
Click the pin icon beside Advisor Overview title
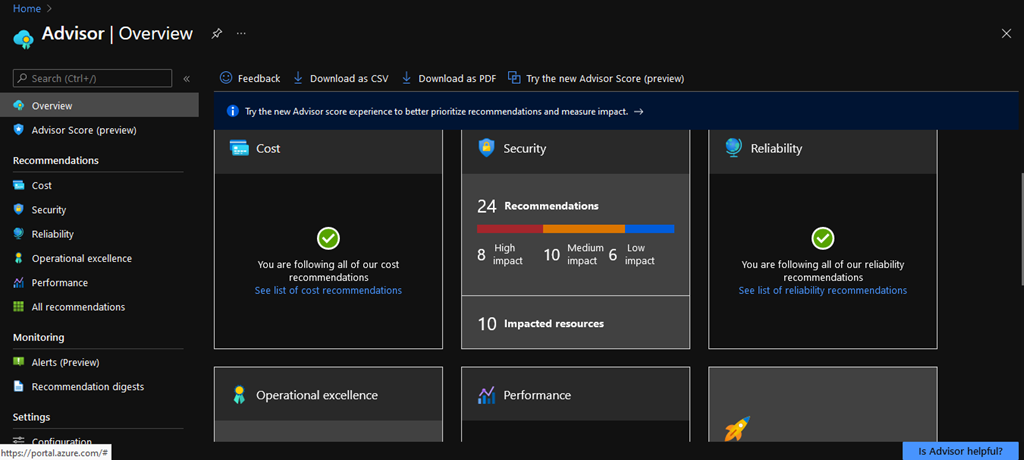pos(217,34)
